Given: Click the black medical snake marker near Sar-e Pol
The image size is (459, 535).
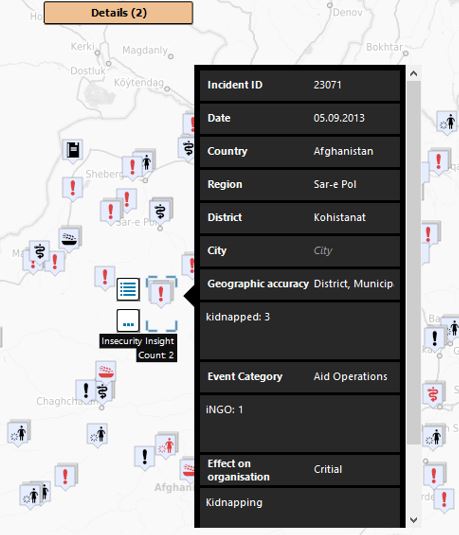Looking at the screenshot, I should coord(160,211).
